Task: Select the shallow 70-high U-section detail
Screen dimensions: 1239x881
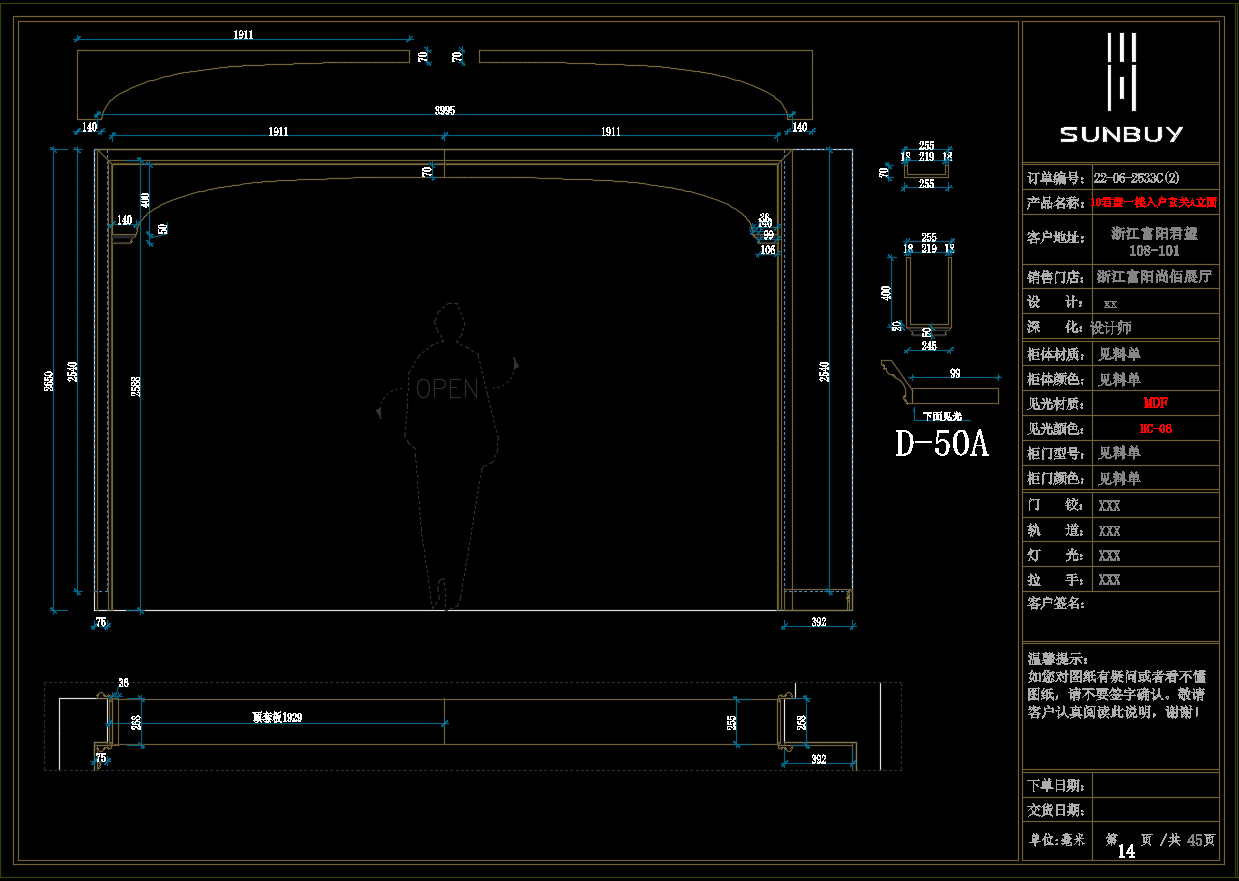Action: point(926,171)
